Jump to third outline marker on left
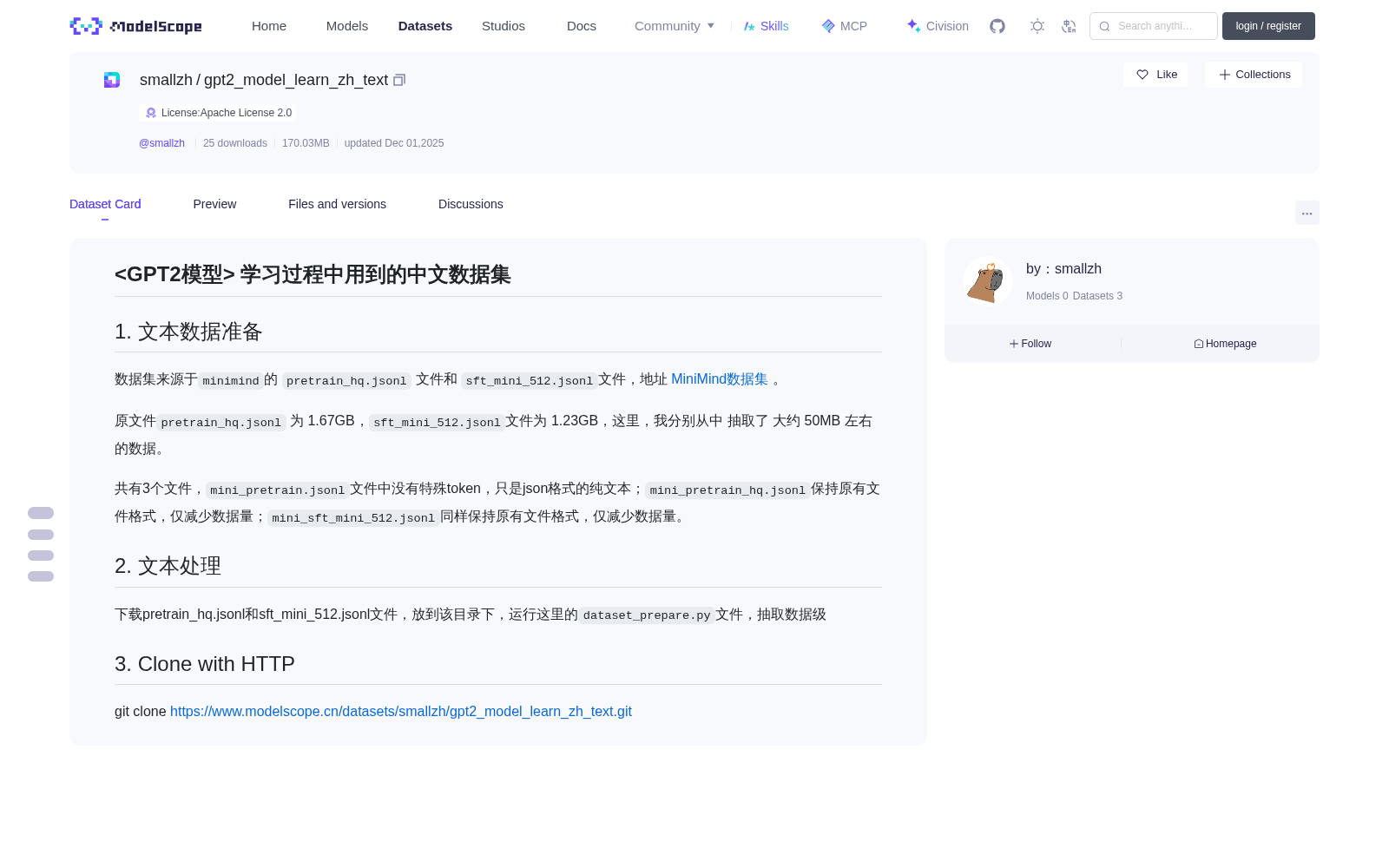The image size is (1389, 868). coord(41,556)
